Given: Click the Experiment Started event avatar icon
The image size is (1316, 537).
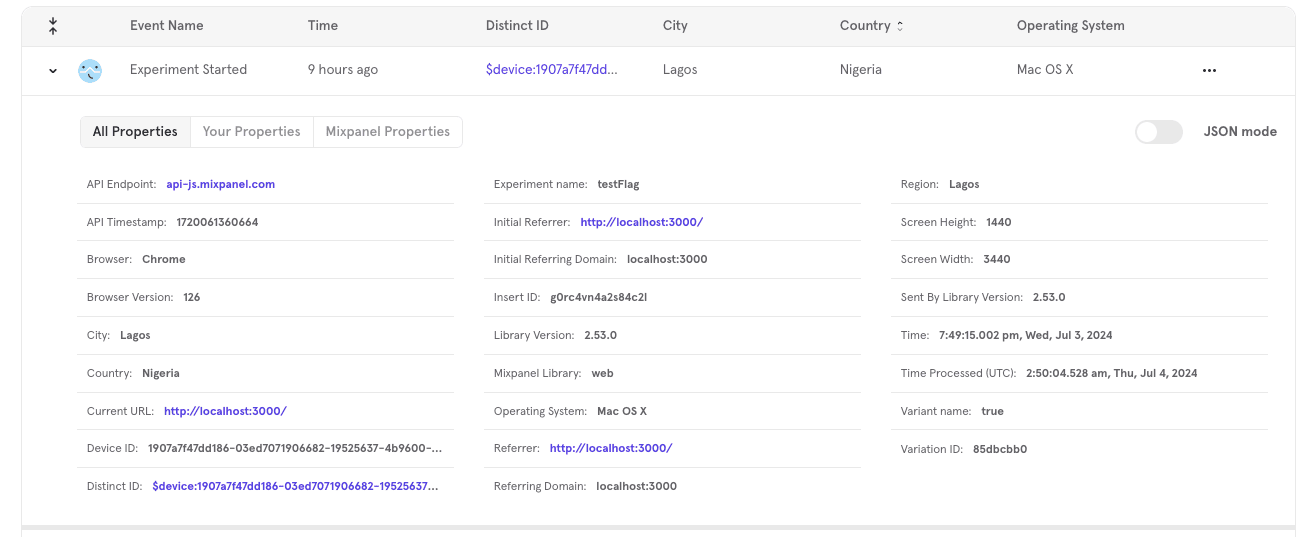Looking at the screenshot, I should tap(90, 70).
